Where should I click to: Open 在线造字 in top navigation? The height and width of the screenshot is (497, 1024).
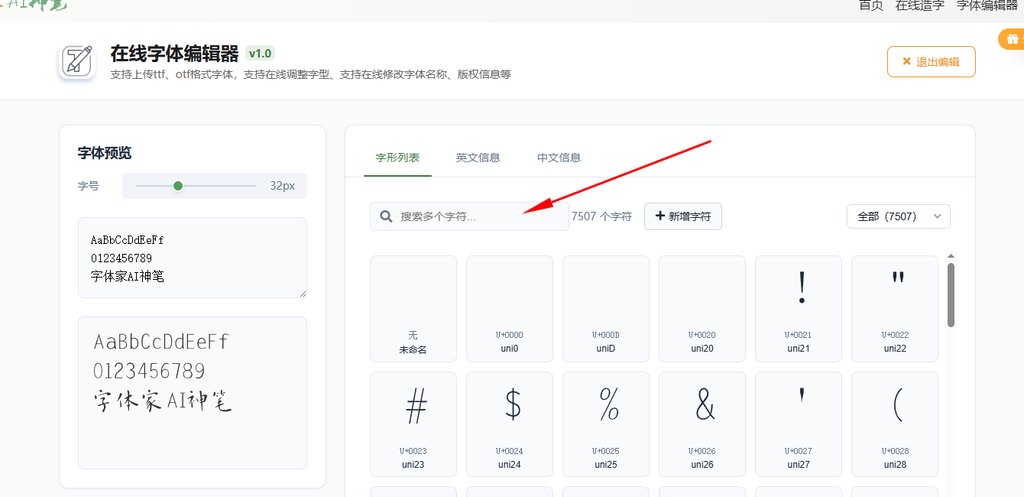click(x=920, y=5)
